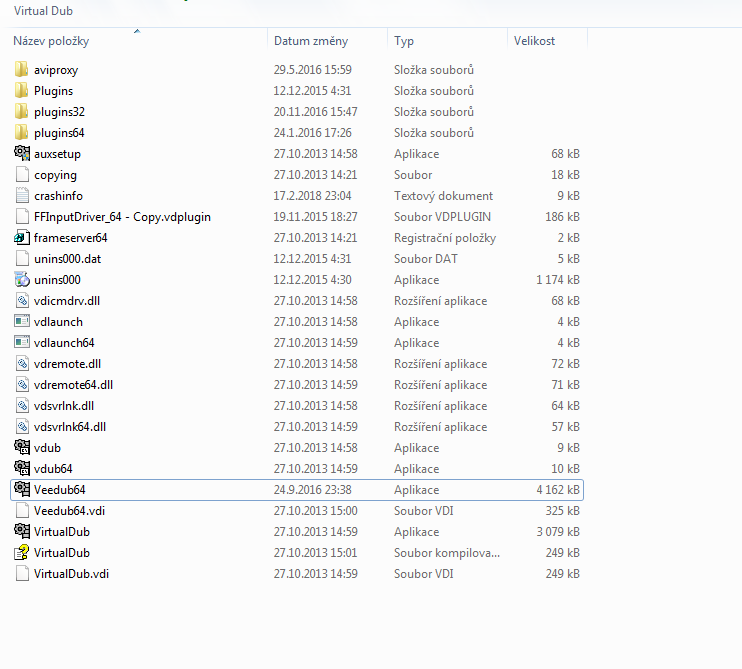742x669 pixels.
Task: Click the crashinfo file name
Action: 58,196
